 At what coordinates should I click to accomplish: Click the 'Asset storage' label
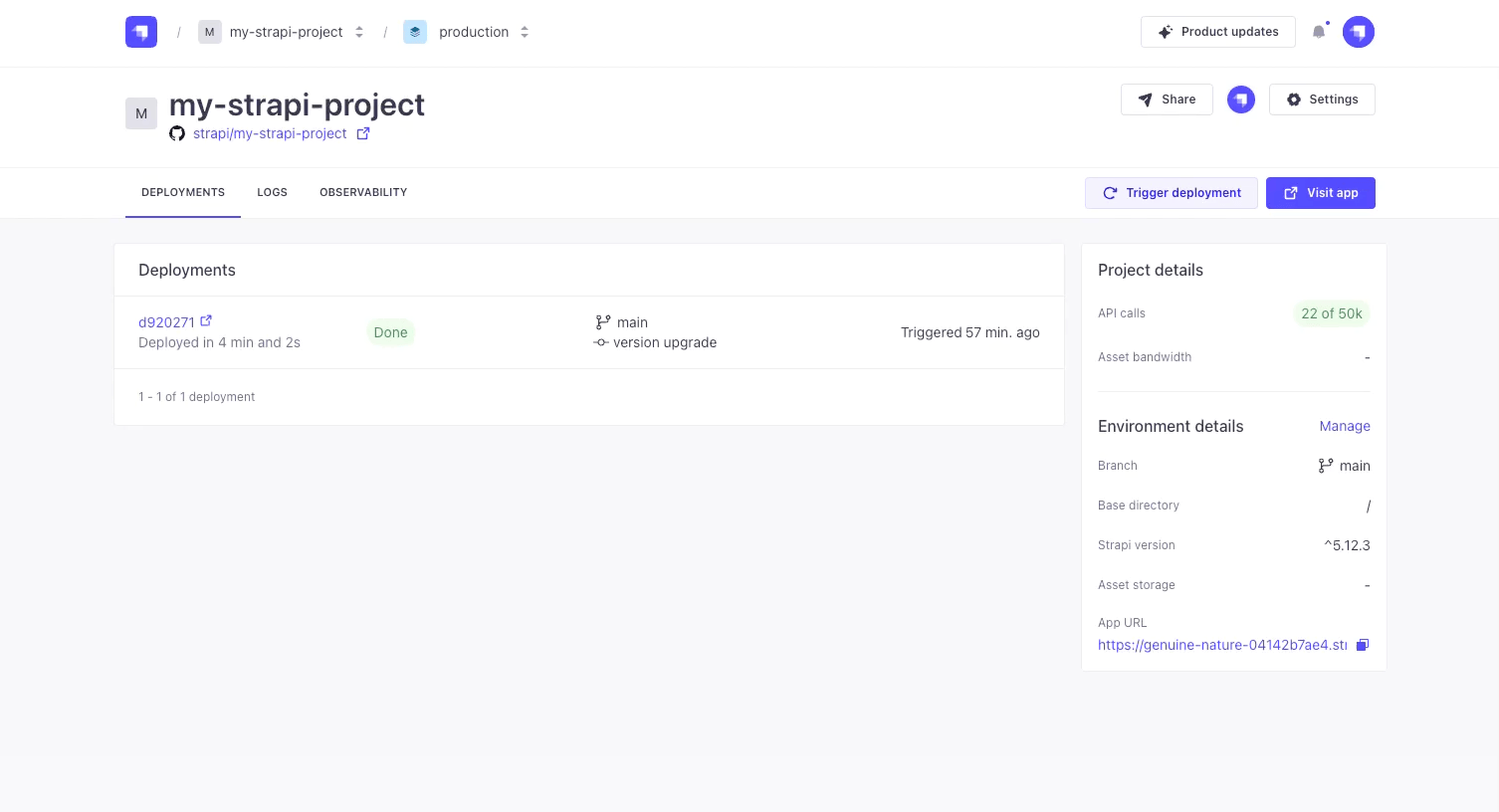tap(1137, 585)
